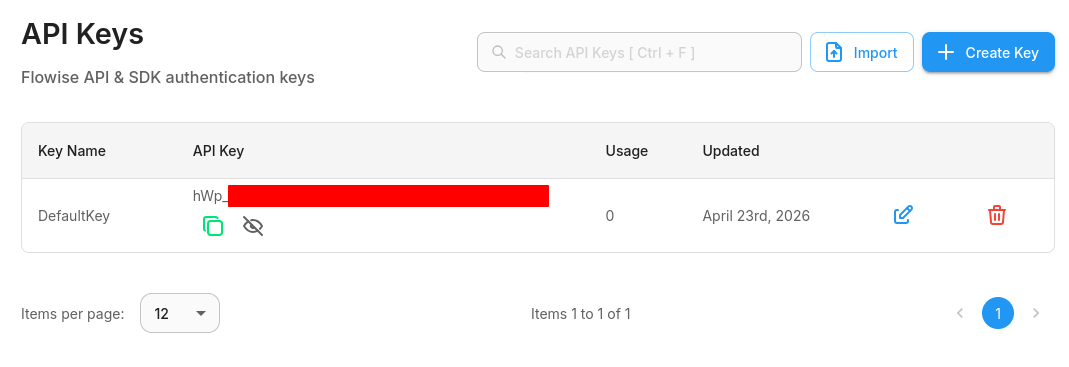Click the Usage column header

tap(627, 151)
